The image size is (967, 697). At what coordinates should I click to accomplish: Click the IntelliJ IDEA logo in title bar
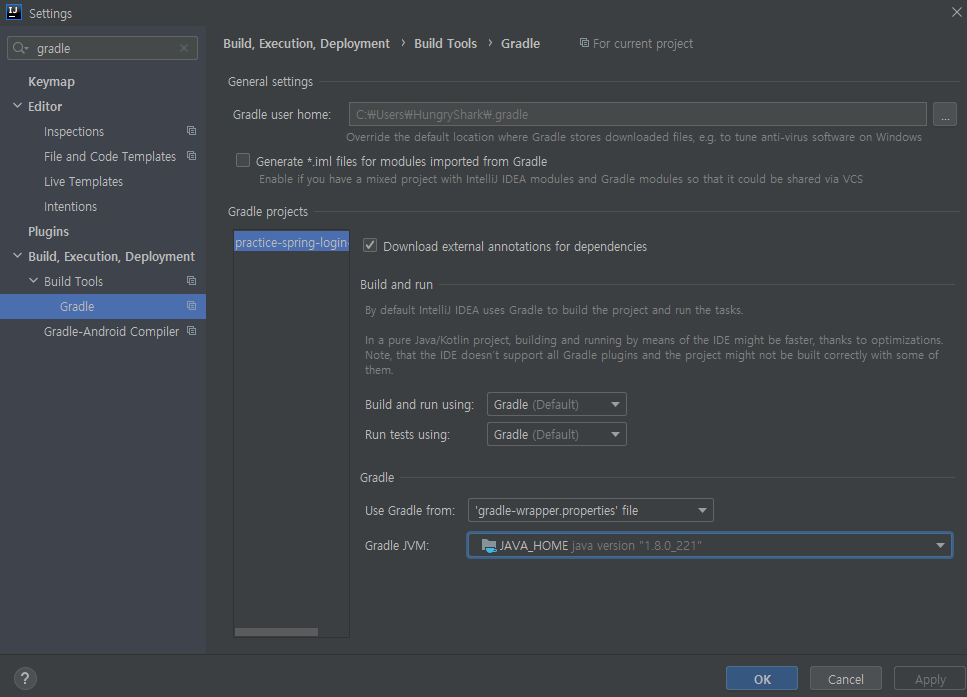click(14, 12)
